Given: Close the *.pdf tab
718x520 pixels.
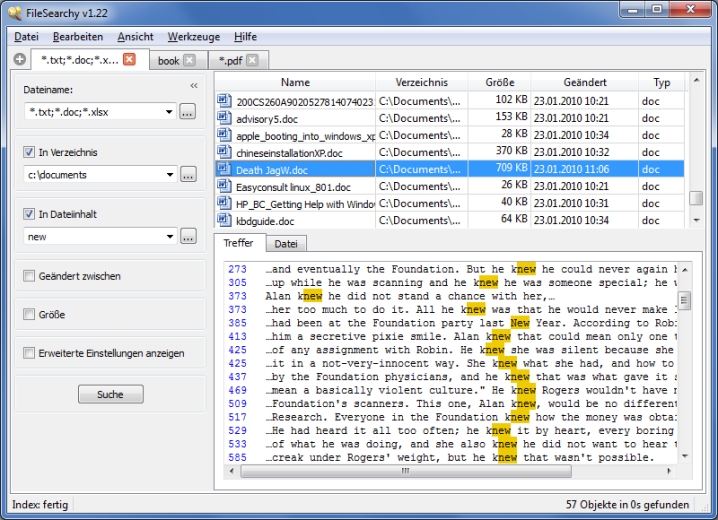Looking at the screenshot, I should [252, 61].
